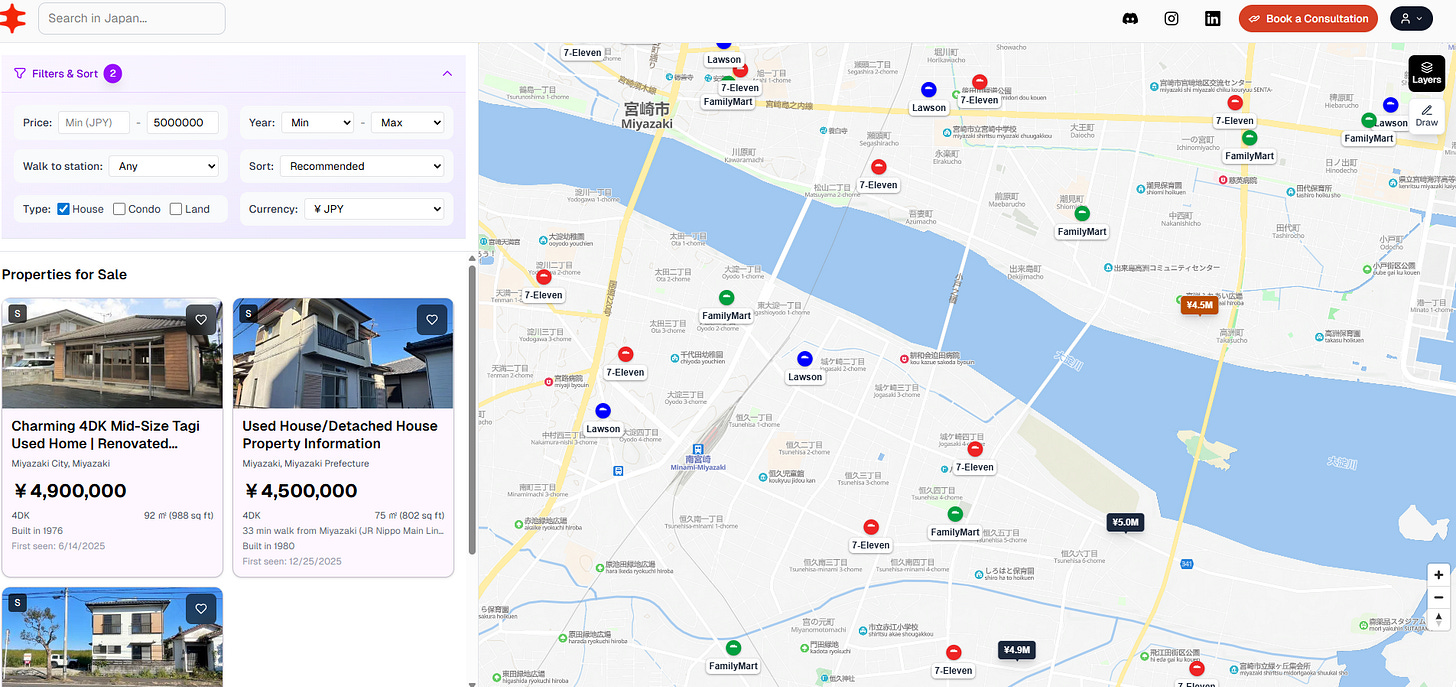1456x687 pixels.
Task: Click 7-Eleven marker near Tenman 1-chome
Action: (x=543, y=277)
